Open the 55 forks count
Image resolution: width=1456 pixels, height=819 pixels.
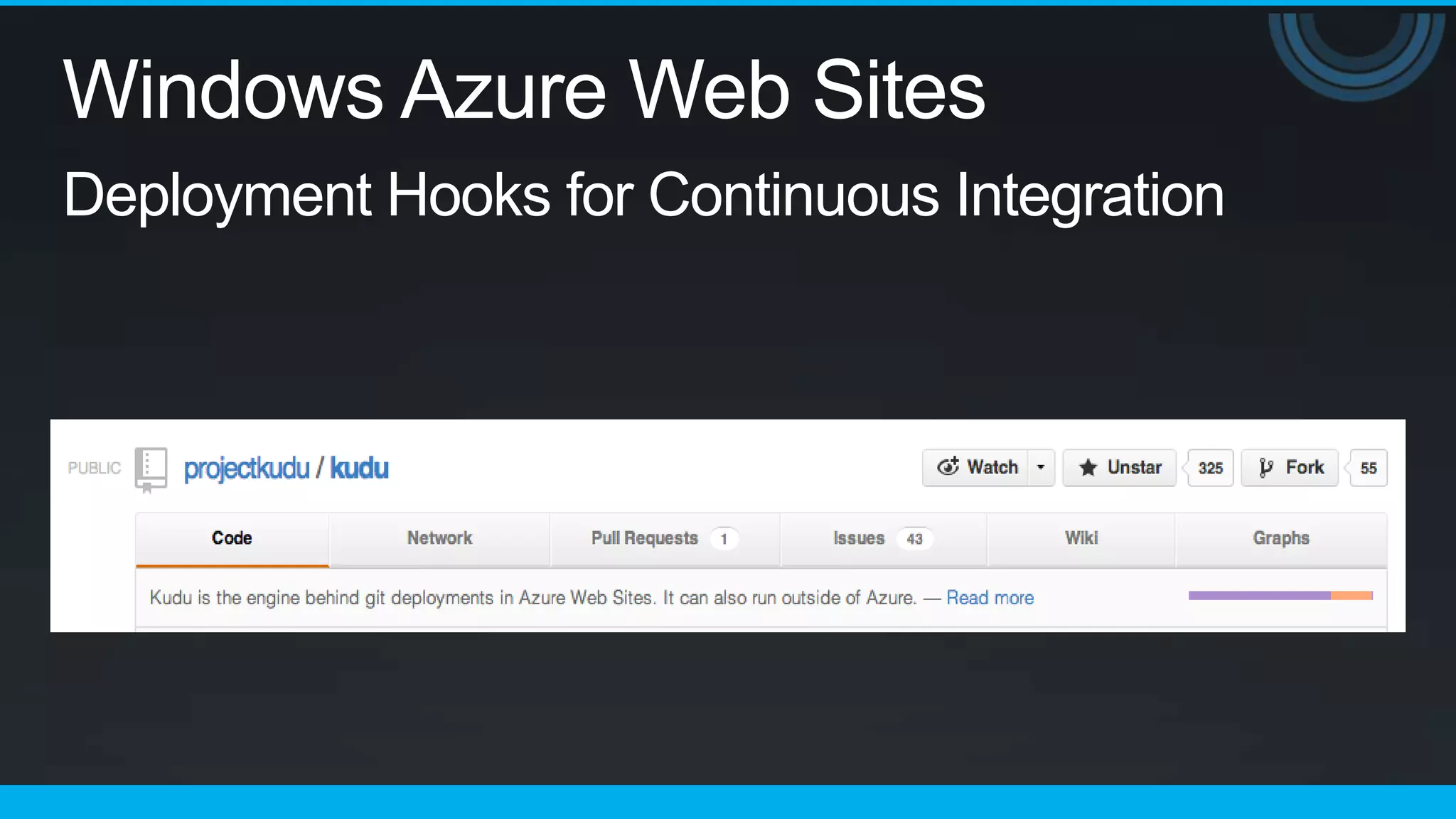[x=1369, y=468]
